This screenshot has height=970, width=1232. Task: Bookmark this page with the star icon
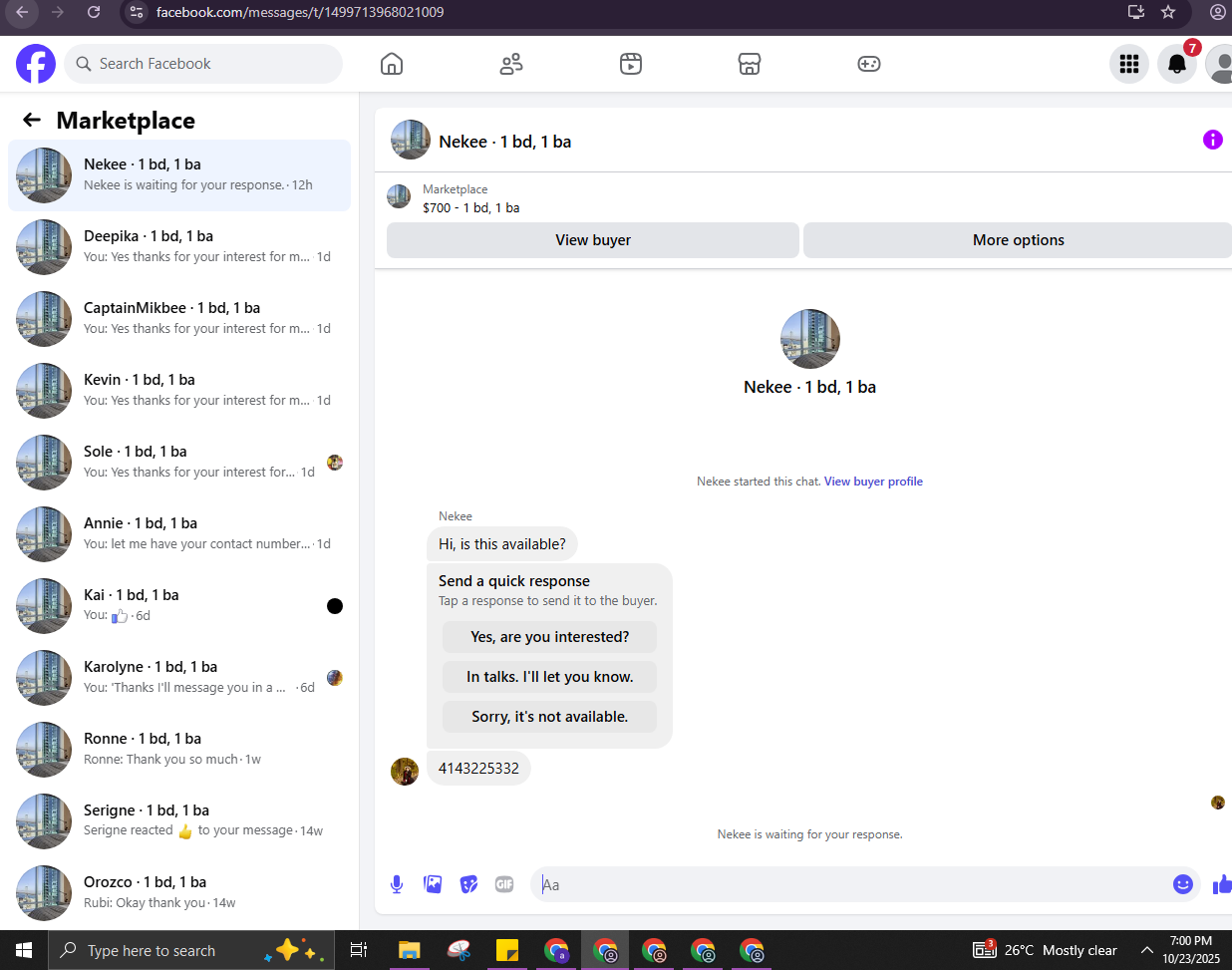(x=1168, y=12)
